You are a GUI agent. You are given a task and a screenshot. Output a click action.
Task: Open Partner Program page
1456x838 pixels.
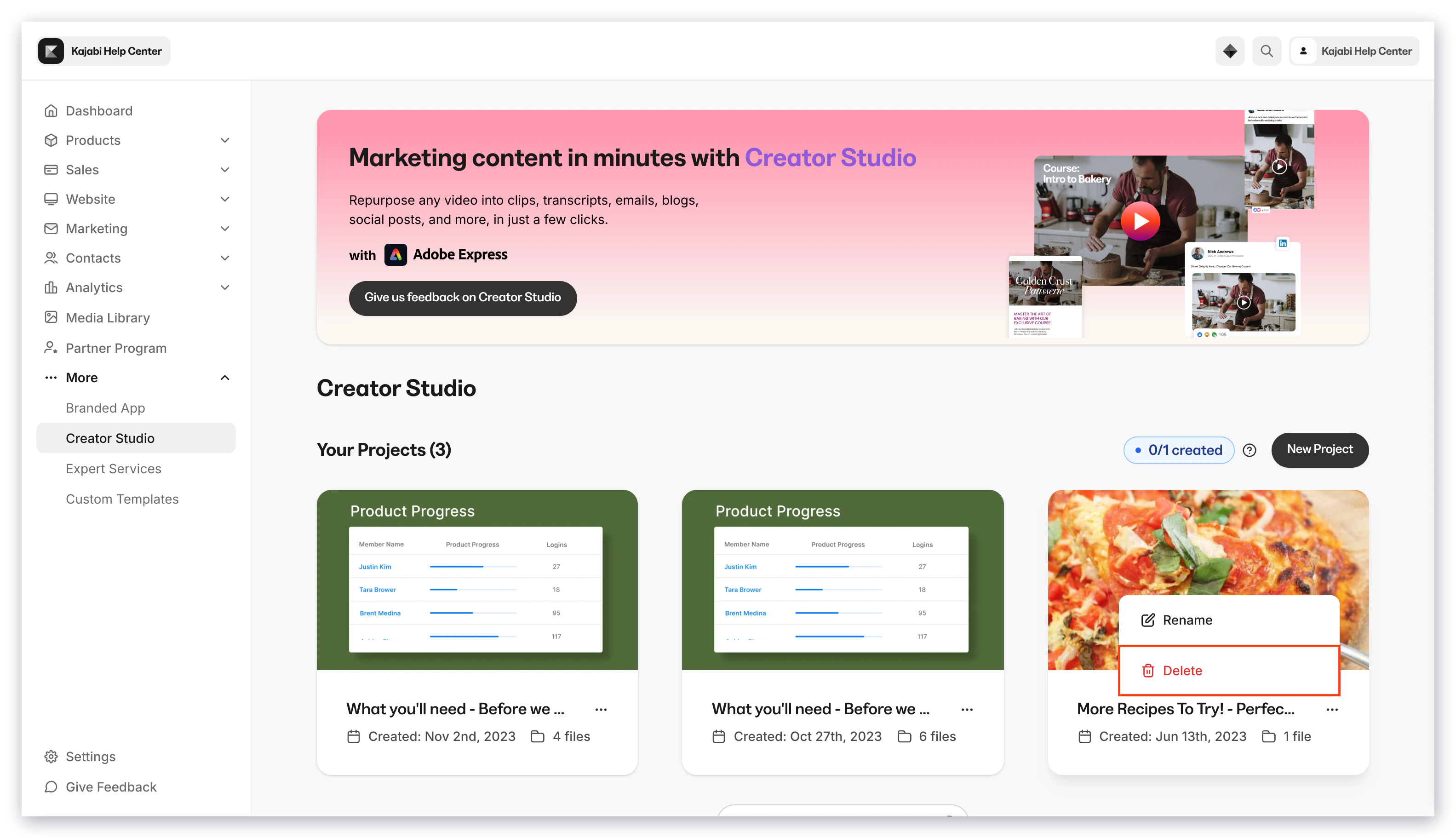(x=116, y=348)
